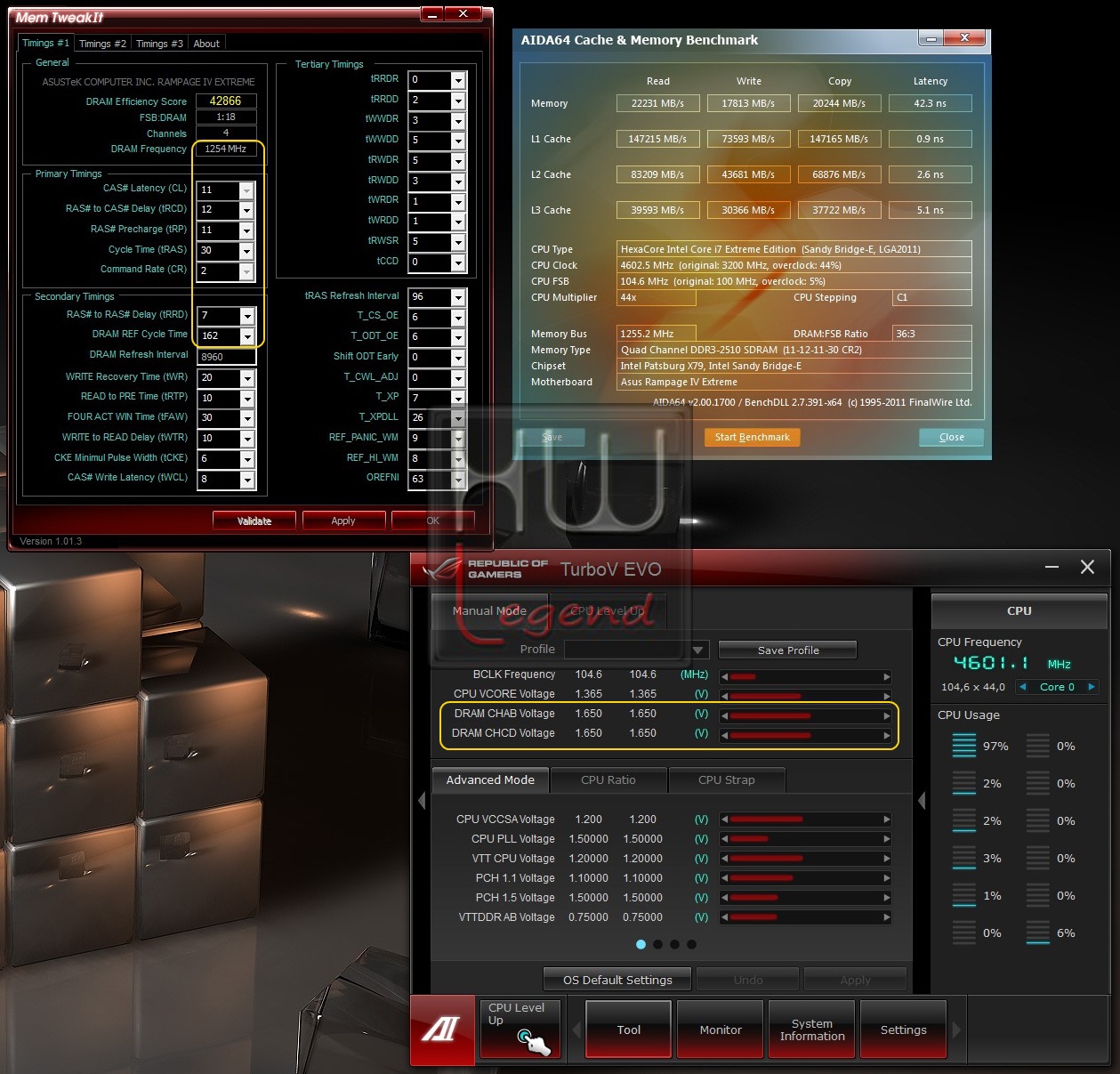The width and height of the screenshot is (1120, 1074).
Task: Click Save Profile in TurboV EVO
Action: (788, 650)
